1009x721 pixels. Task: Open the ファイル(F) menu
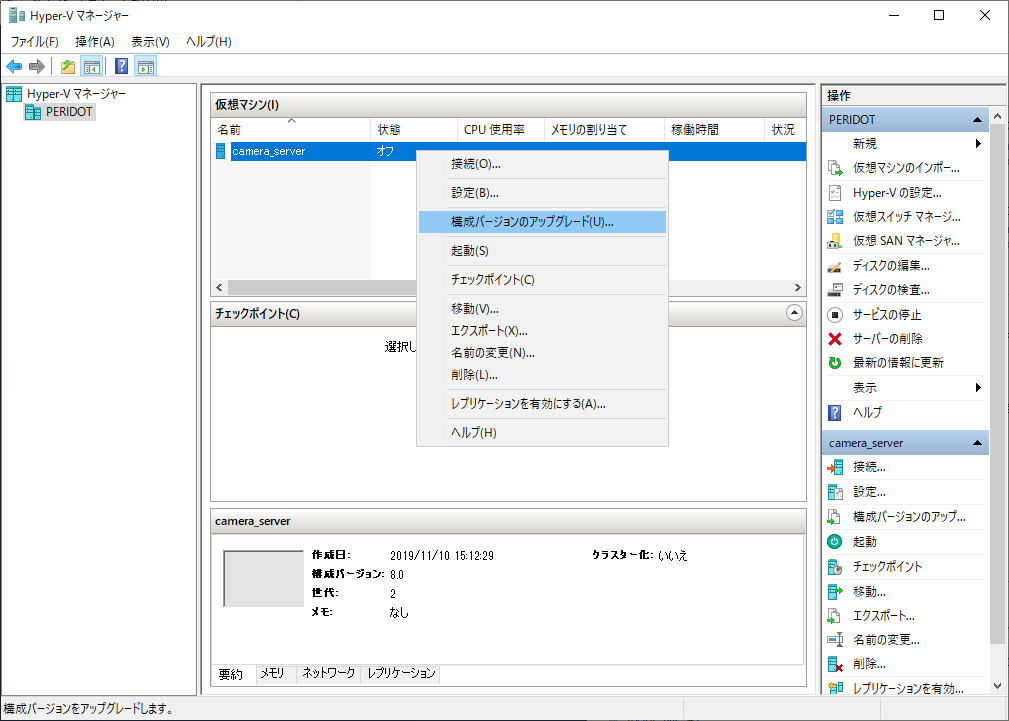pos(35,42)
